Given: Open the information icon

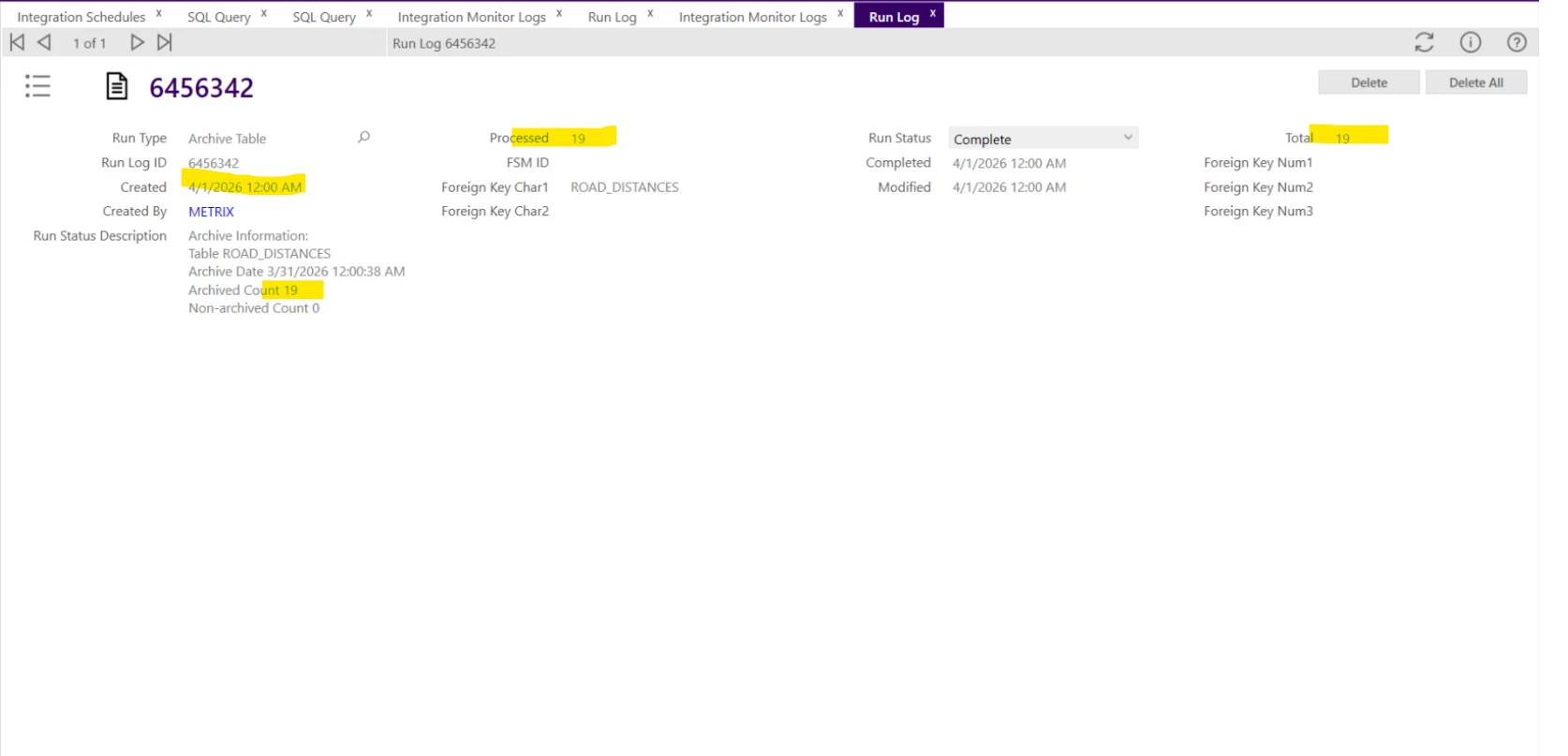Looking at the screenshot, I should tap(1471, 42).
